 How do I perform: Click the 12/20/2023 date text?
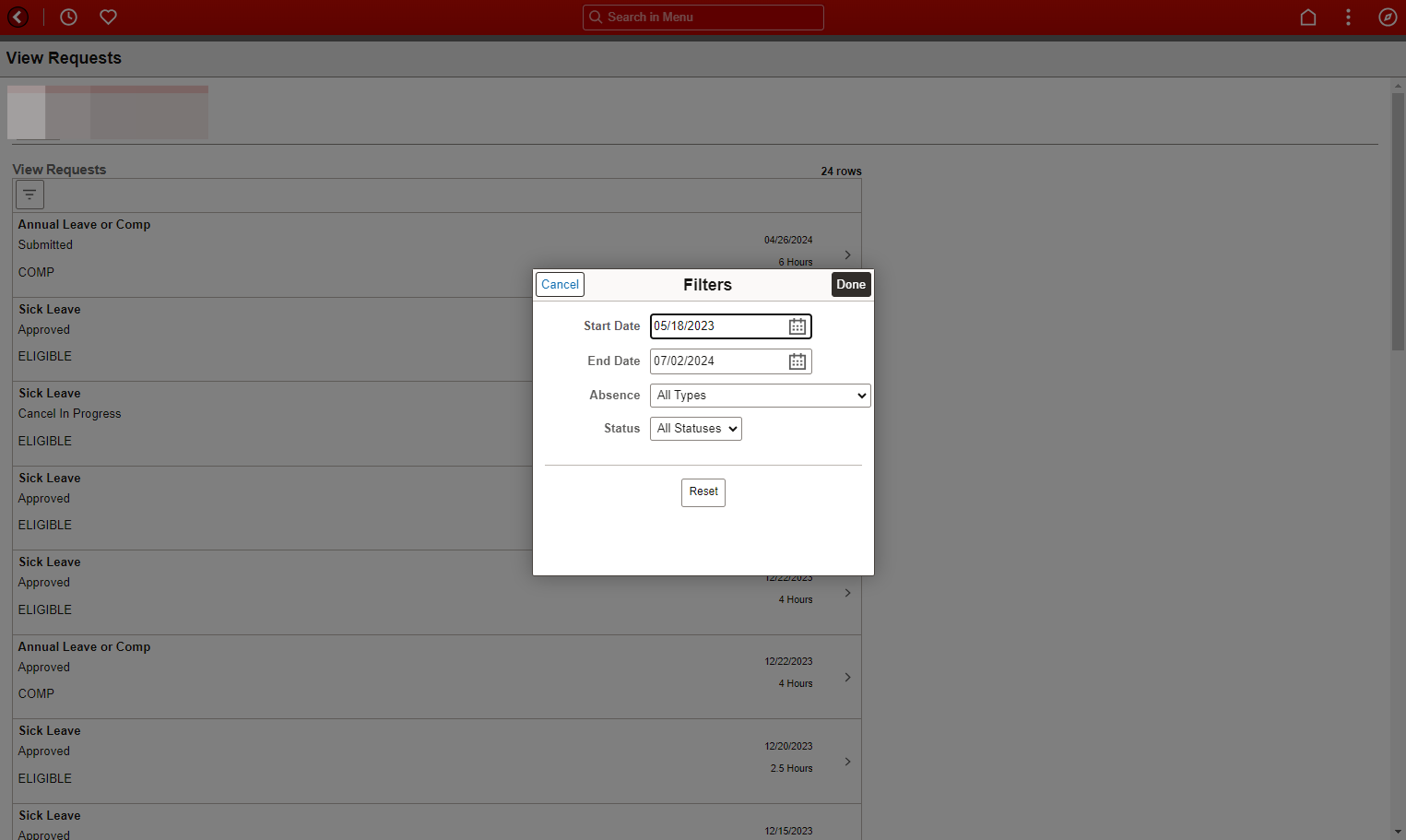tap(788, 746)
